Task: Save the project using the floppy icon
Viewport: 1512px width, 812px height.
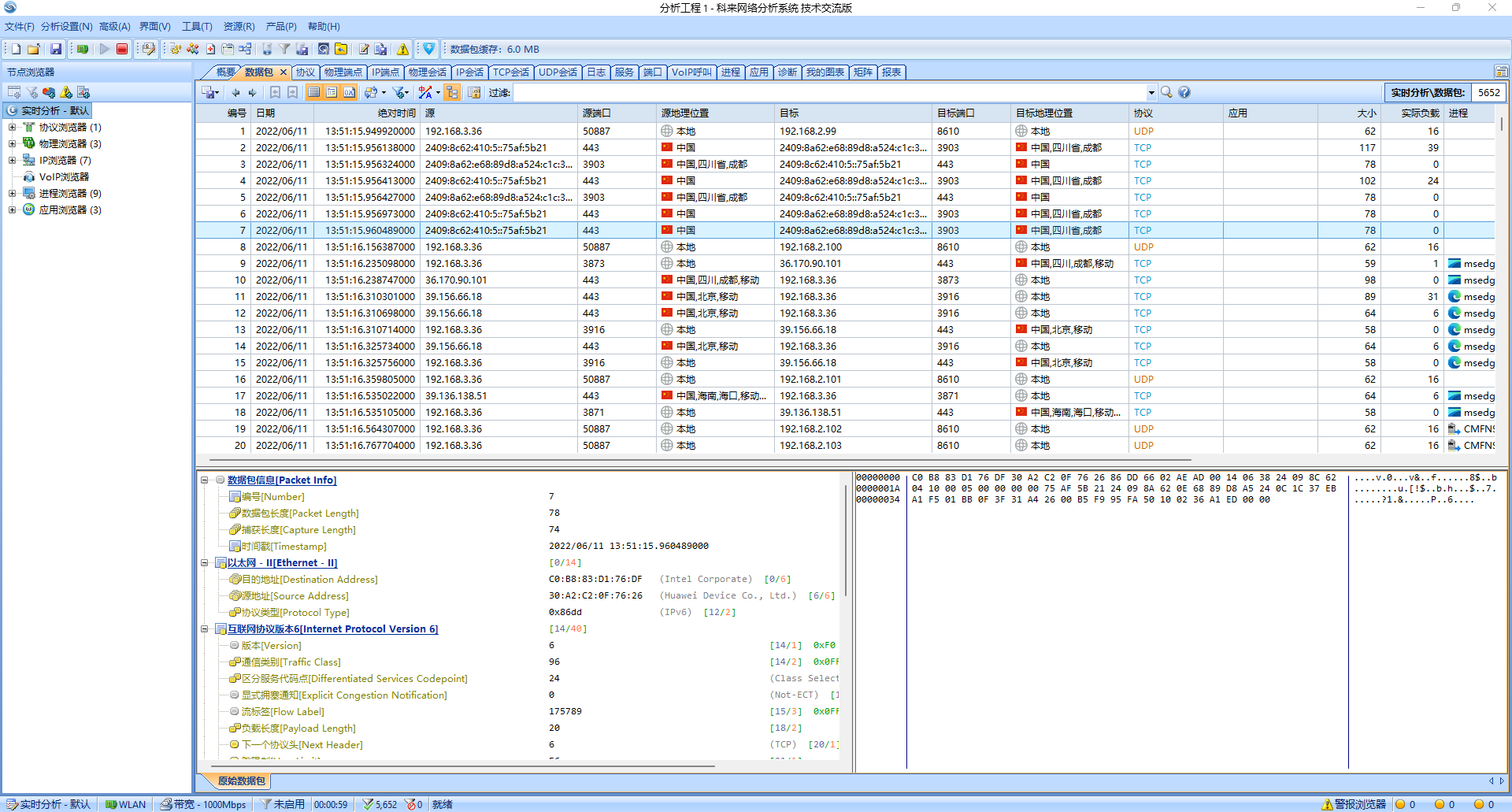Action: 56,49
